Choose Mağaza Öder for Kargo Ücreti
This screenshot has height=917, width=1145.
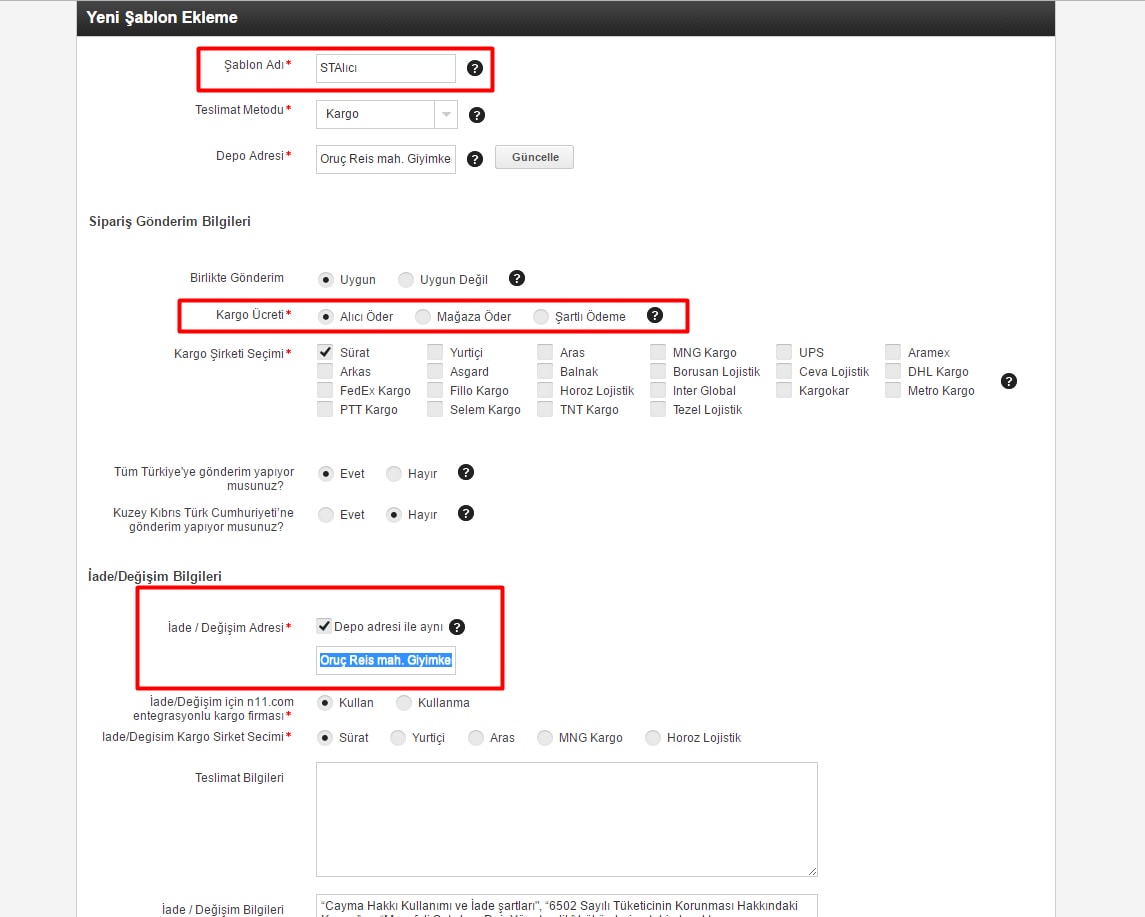click(x=423, y=317)
